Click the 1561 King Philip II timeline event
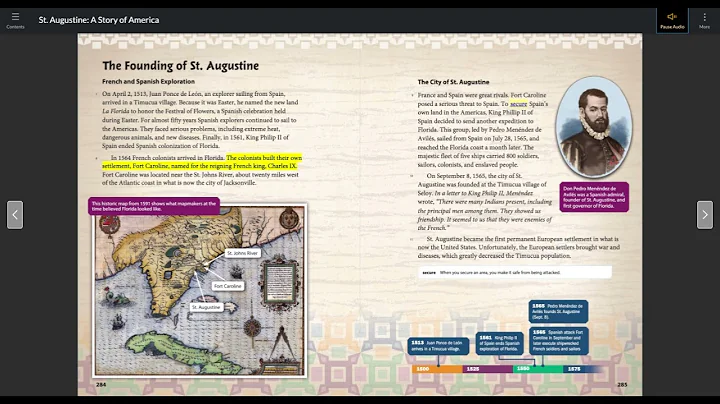 tap(499, 343)
